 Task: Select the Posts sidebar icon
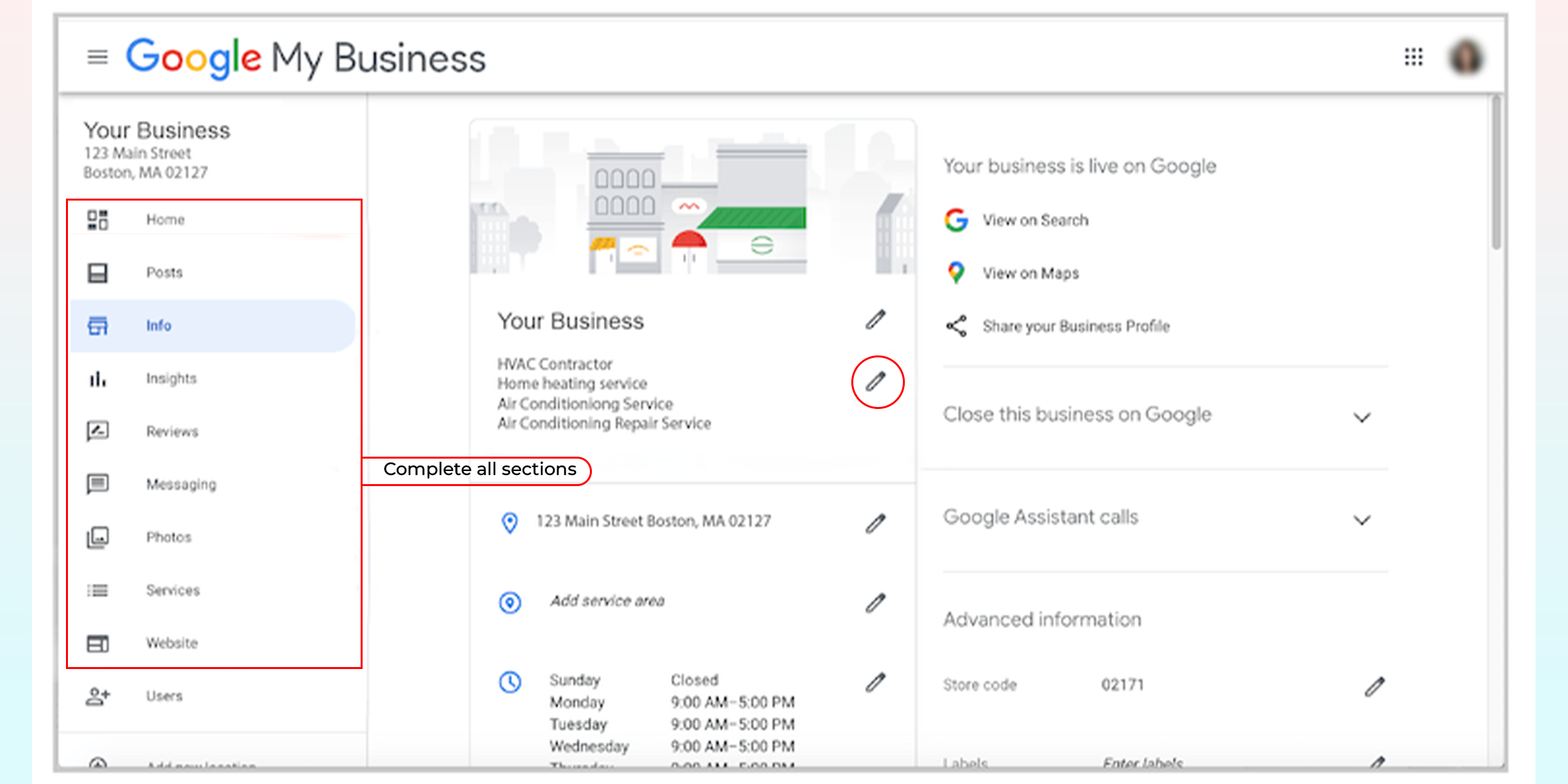(x=102, y=270)
